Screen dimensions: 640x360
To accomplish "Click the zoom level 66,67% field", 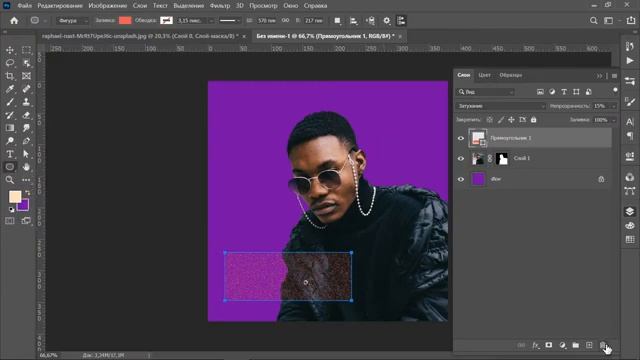I will point(49,356).
